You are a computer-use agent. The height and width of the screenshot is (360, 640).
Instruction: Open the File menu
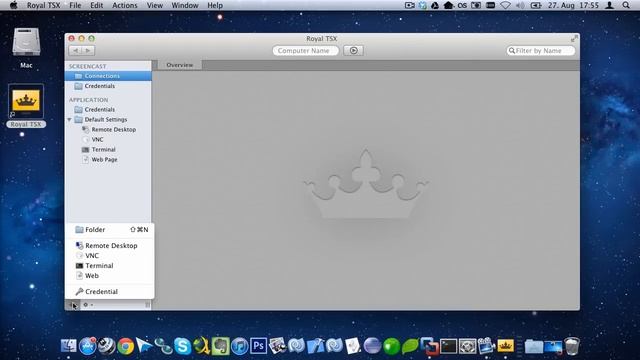click(x=75, y=5)
